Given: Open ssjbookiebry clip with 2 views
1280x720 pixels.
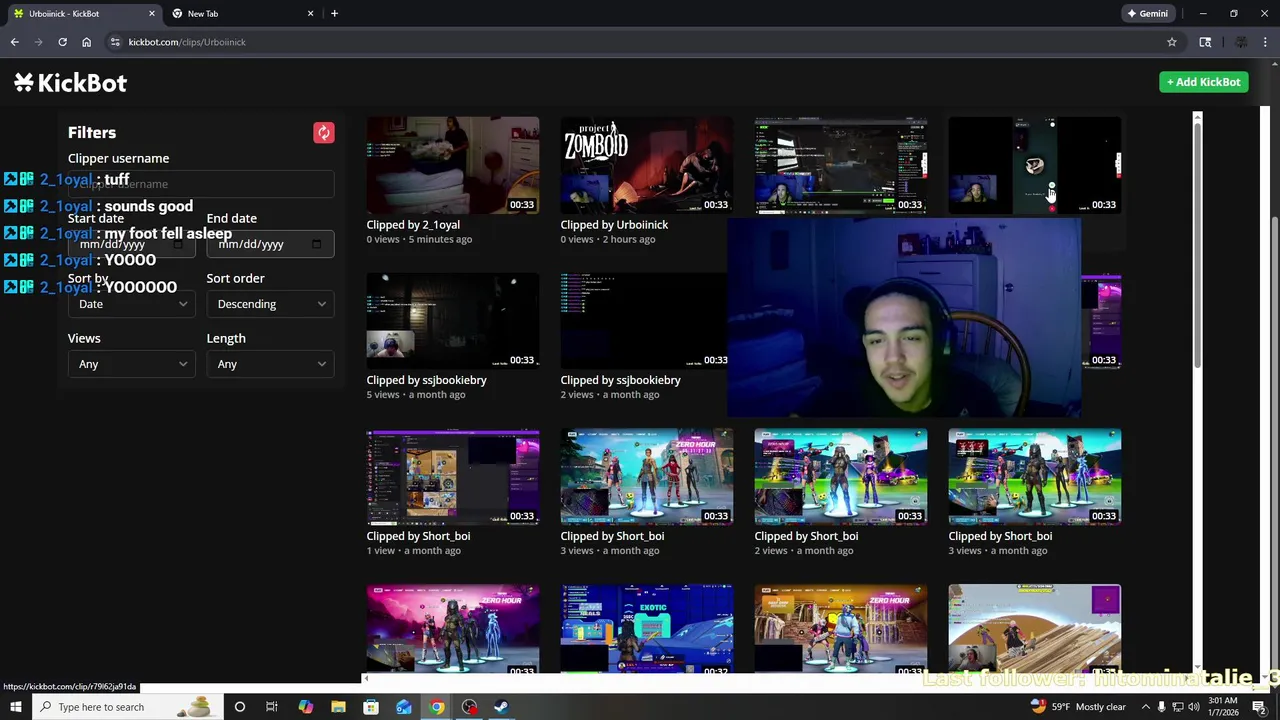Looking at the screenshot, I should click(x=647, y=321).
